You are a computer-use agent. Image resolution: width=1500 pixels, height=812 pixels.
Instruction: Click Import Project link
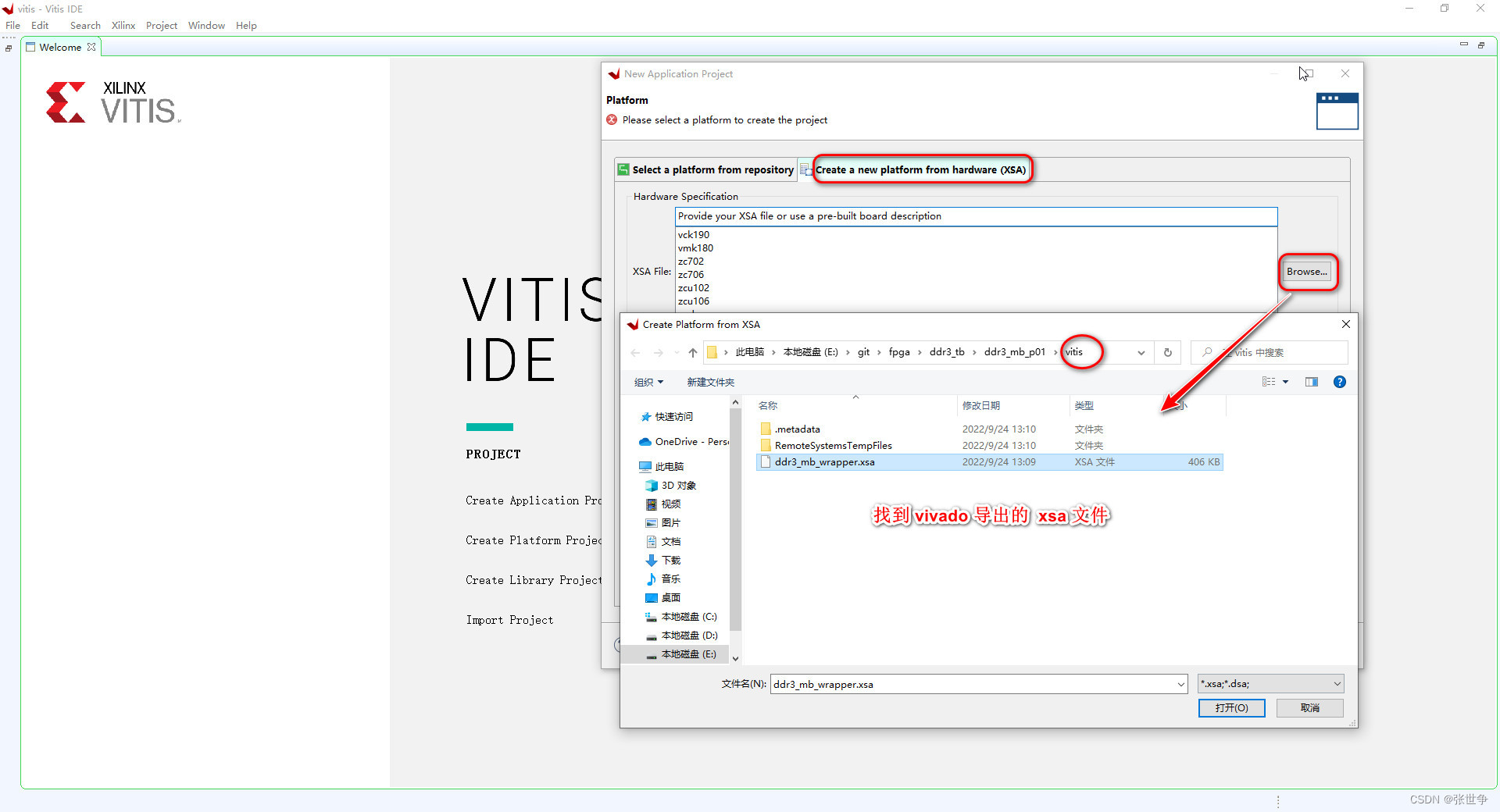(509, 620)
